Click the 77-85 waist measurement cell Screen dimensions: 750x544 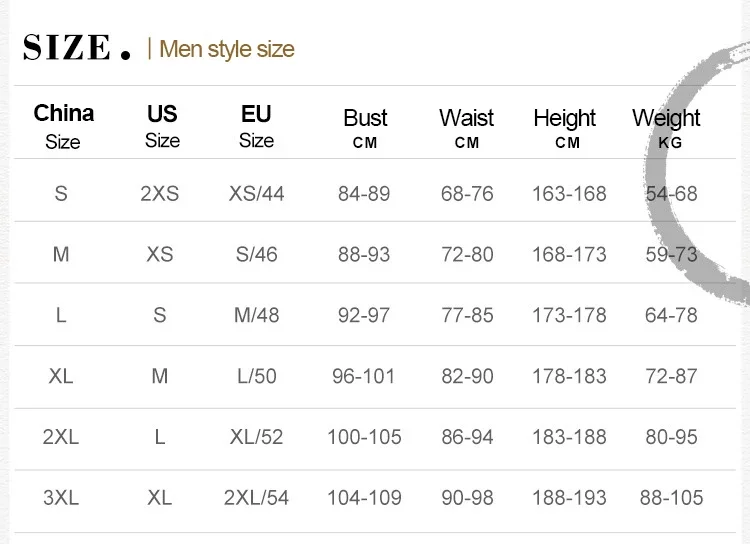(467, 316)
